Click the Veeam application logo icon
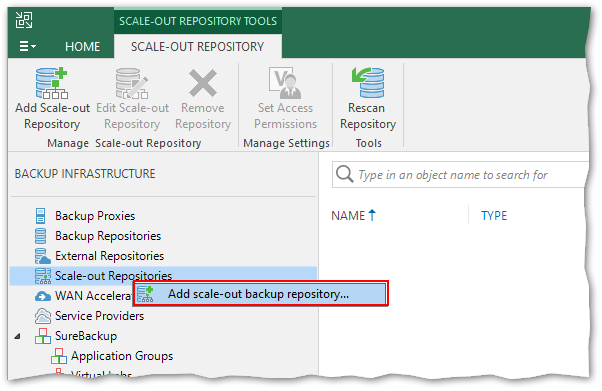 [x=24, y=20]
